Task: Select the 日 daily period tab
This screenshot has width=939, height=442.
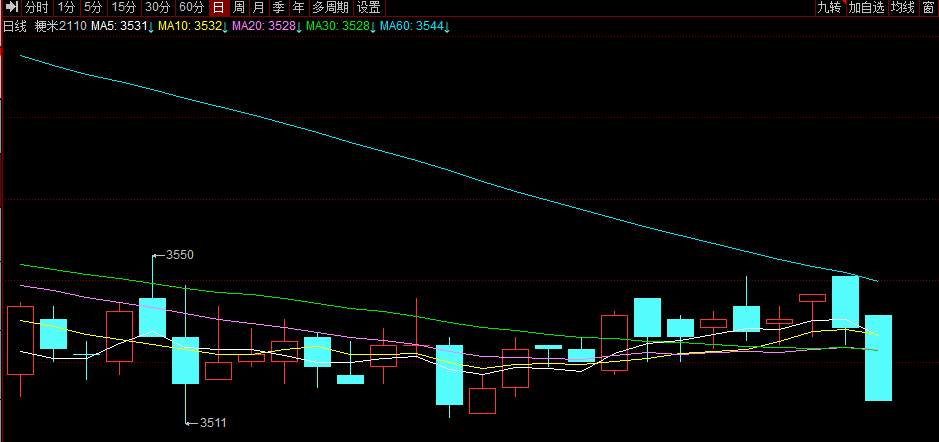Action: point(219,8)
